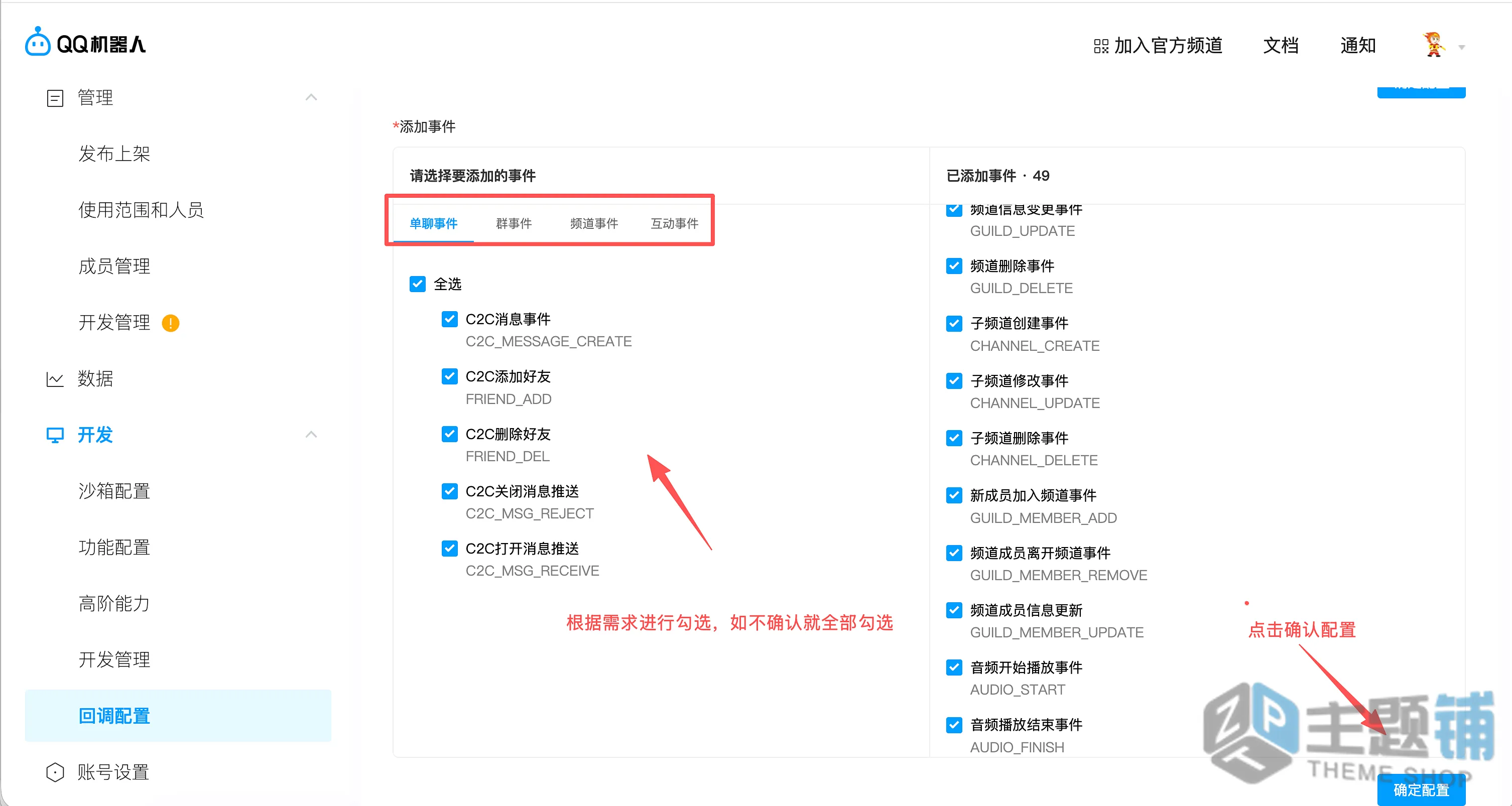This screenshot has height=806, width=1512.
Task: Click the 数据 chart icon
Action: (55, 379)
